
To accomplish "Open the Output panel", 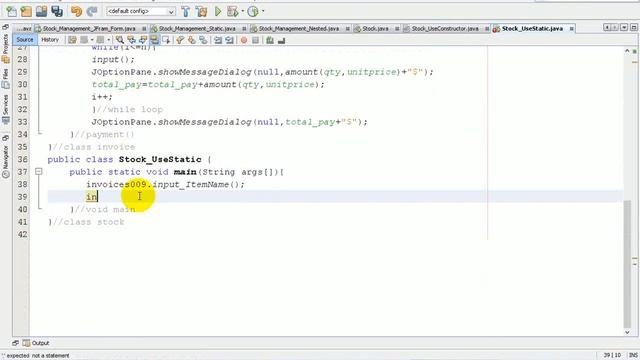I will 36,343.
